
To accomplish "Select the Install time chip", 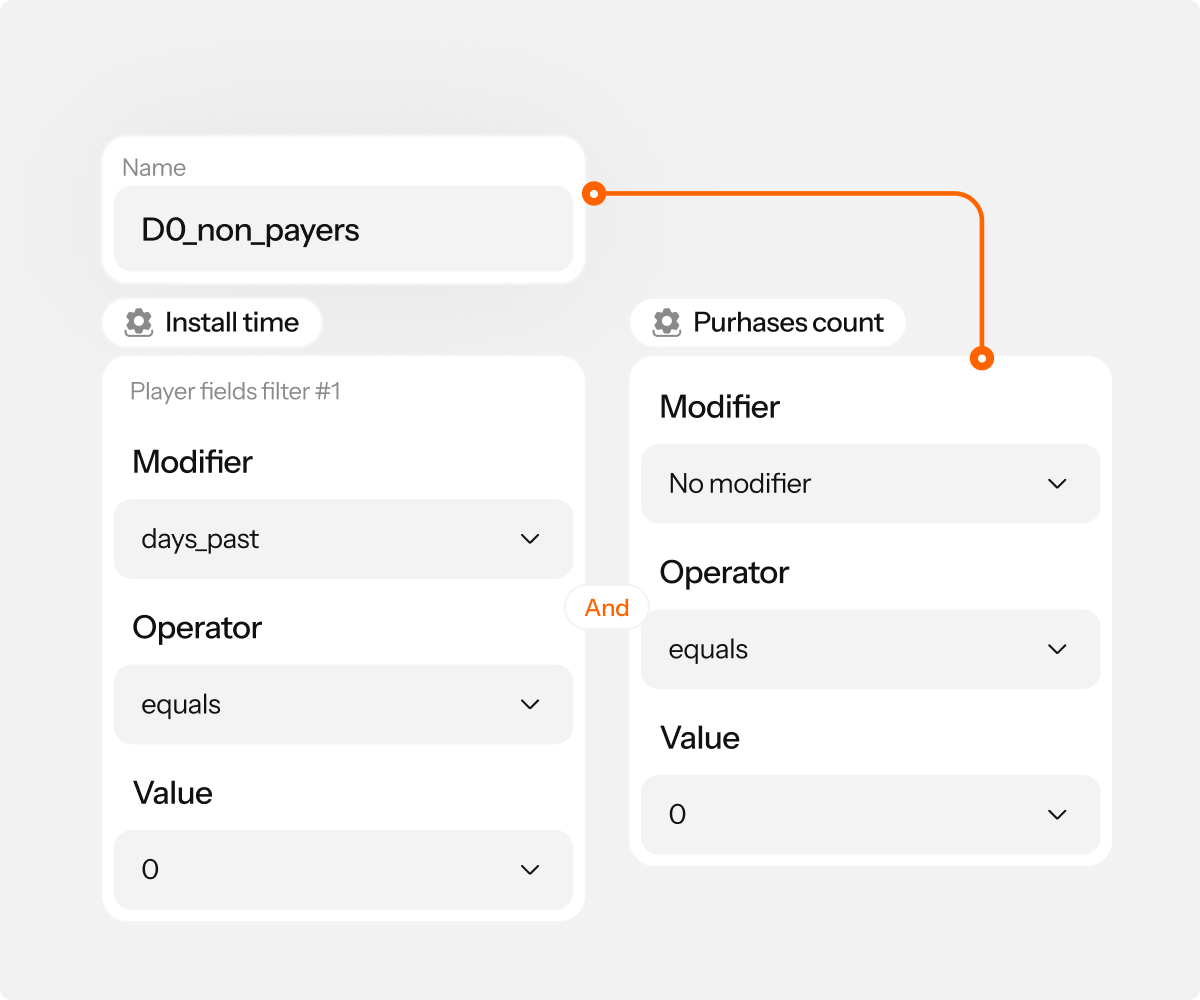I will 212,322.
